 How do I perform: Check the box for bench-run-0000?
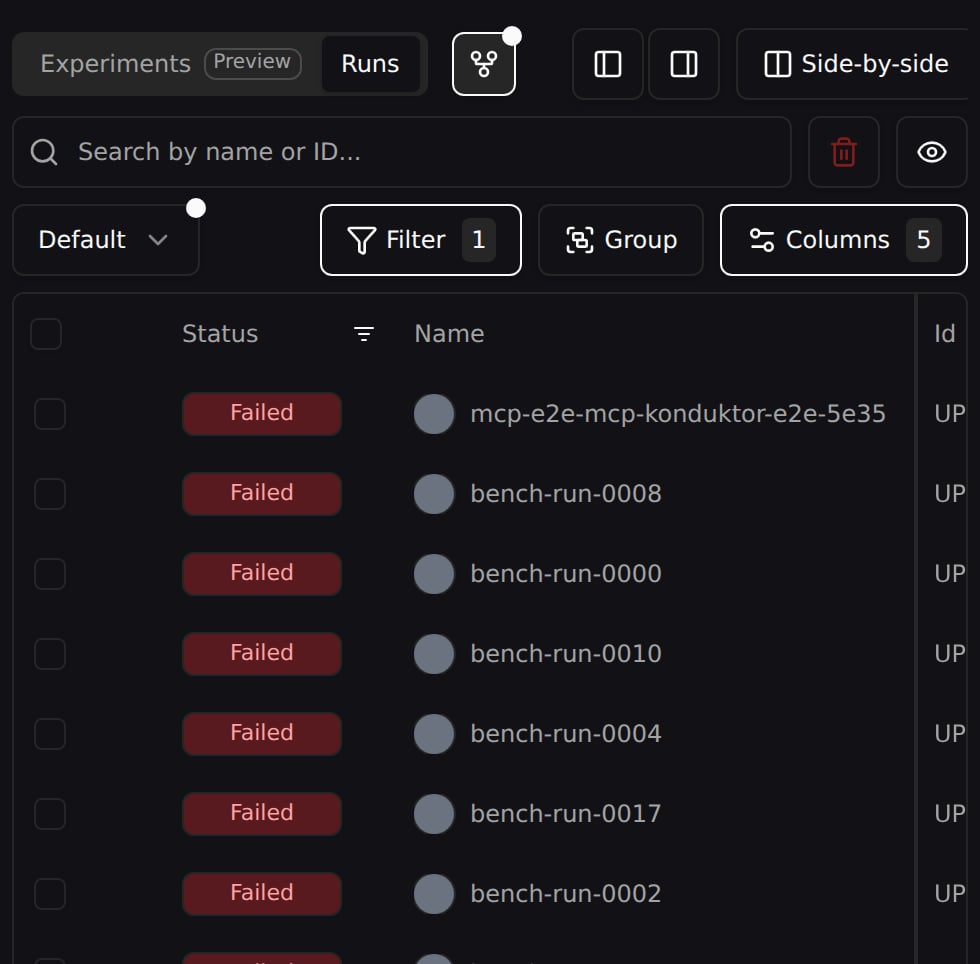point(50,574)
